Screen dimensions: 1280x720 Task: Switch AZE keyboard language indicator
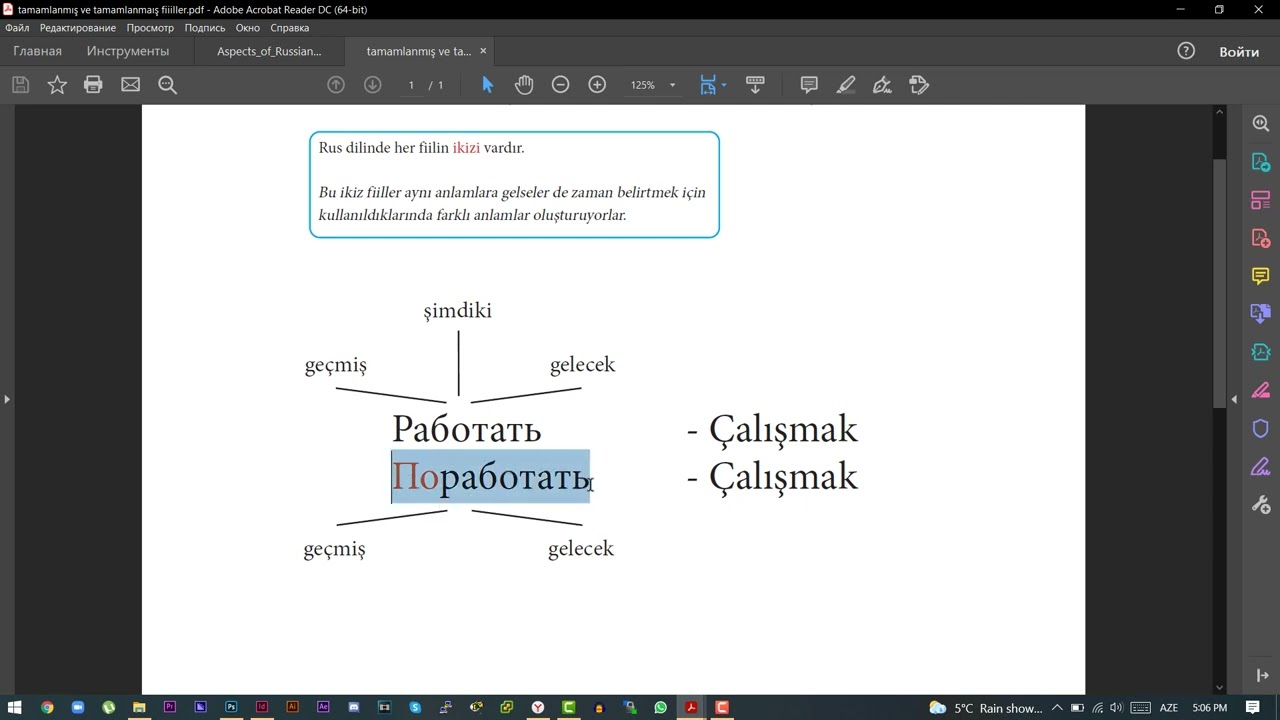[x=1168, y=708]
